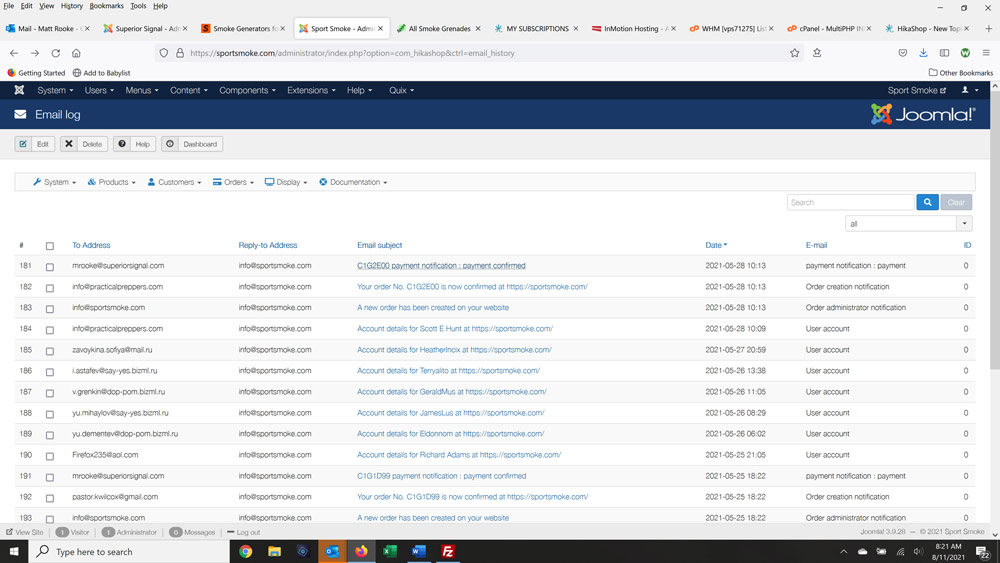This screenshot has width=1000, height=563.
Task: Open FileZilla from the taskbar
Action: [x=448, y=552]
